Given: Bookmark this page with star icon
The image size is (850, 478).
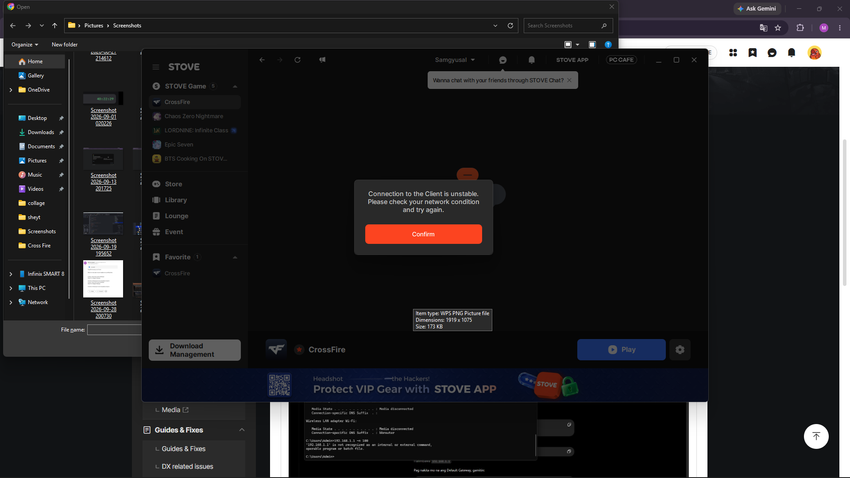Looking at the screenshot, I should (x=778, y=28).
